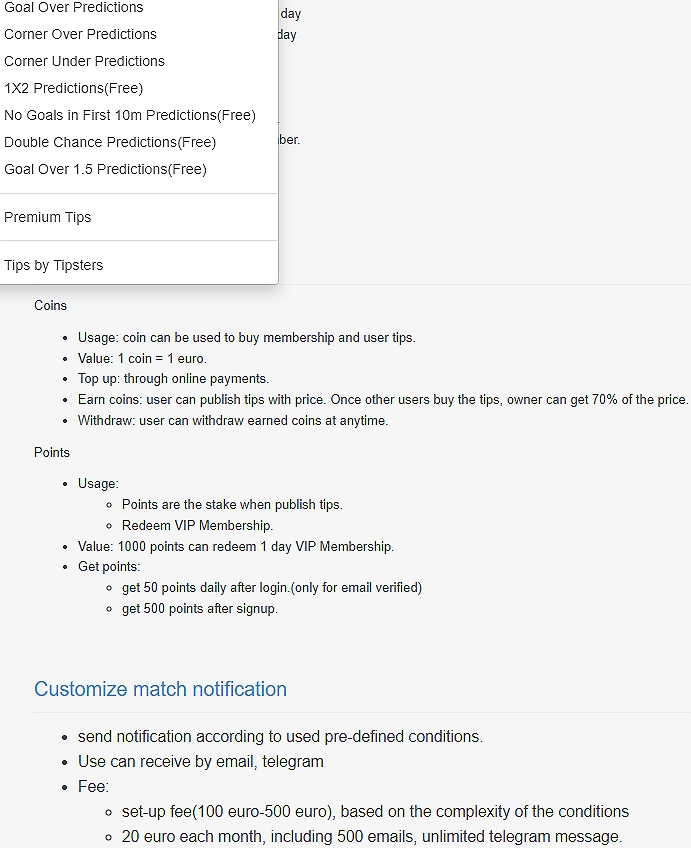691x848 pixels.
Task: Click the 'get 50 points daily' line
Action: (x=271, y=587)
